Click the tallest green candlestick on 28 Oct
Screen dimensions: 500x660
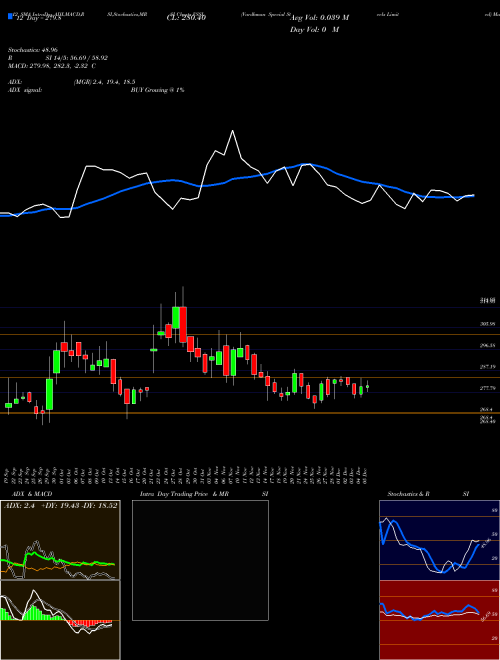tap(176, 318)
